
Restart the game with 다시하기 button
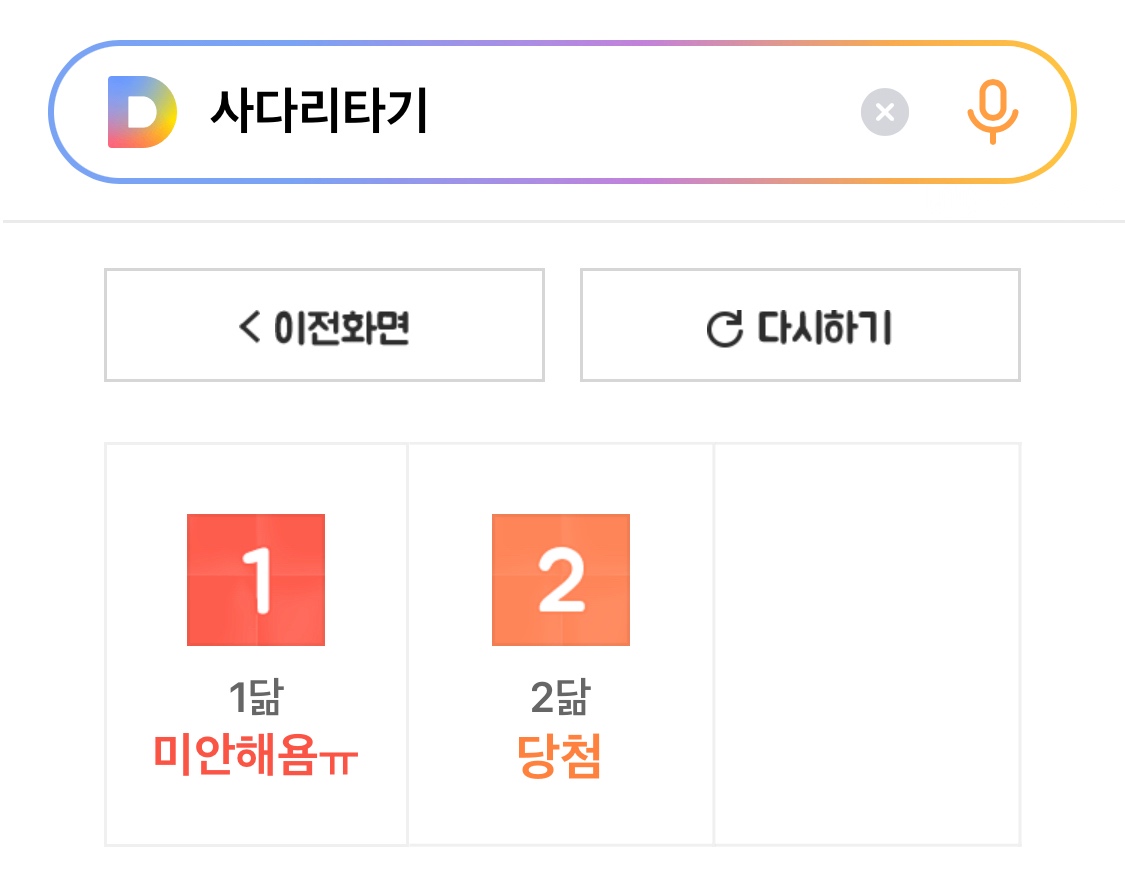tap(800, 326)
